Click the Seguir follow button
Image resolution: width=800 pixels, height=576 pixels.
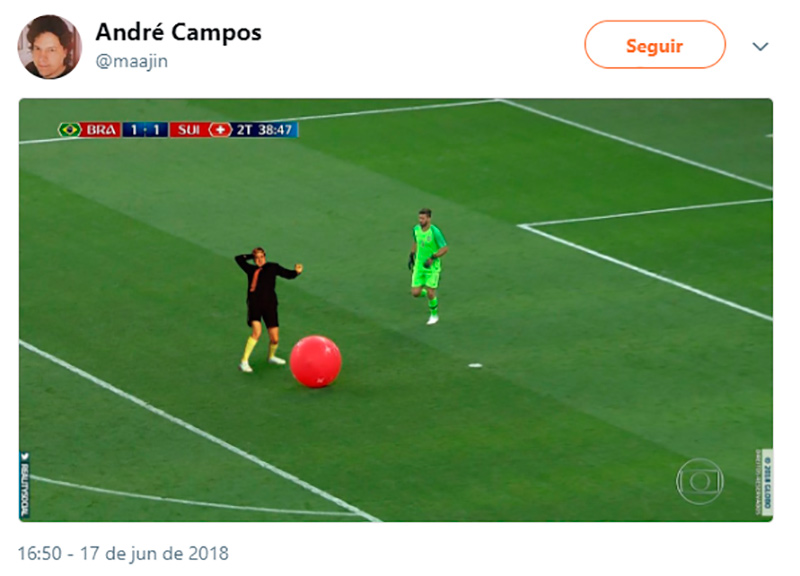click(655, 45)
